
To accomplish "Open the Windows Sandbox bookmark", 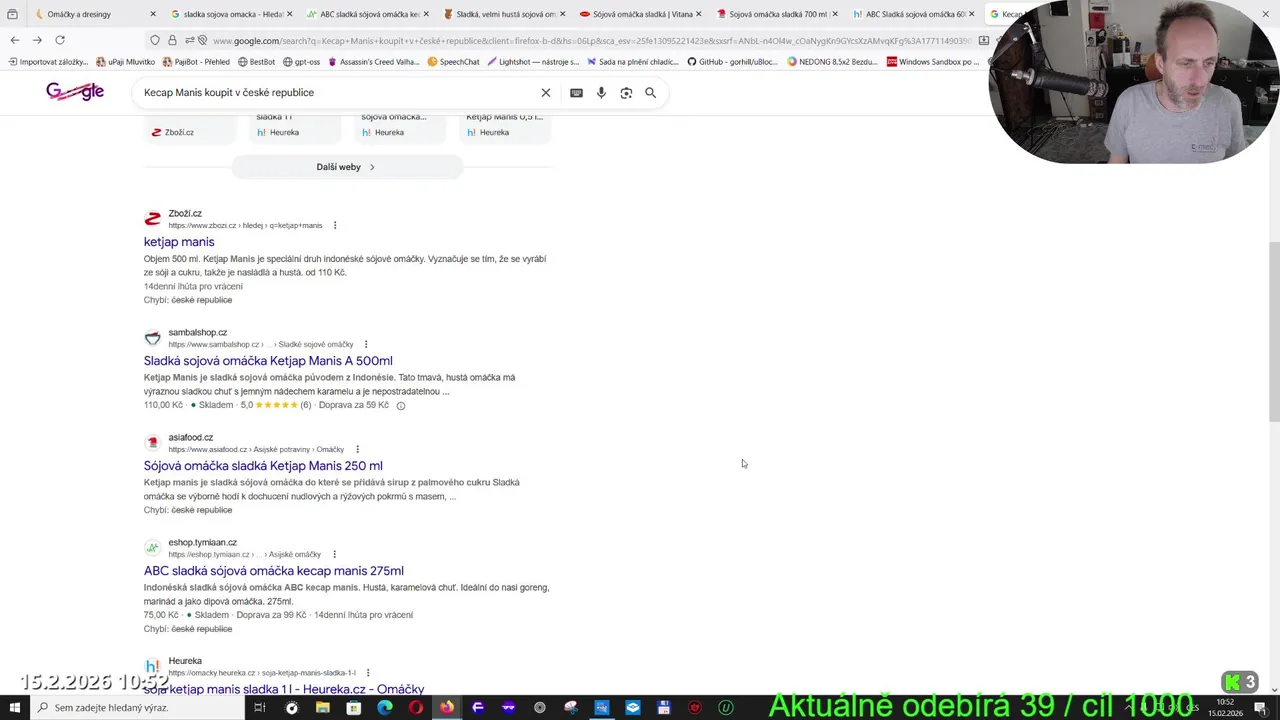I will coord(933,62).
